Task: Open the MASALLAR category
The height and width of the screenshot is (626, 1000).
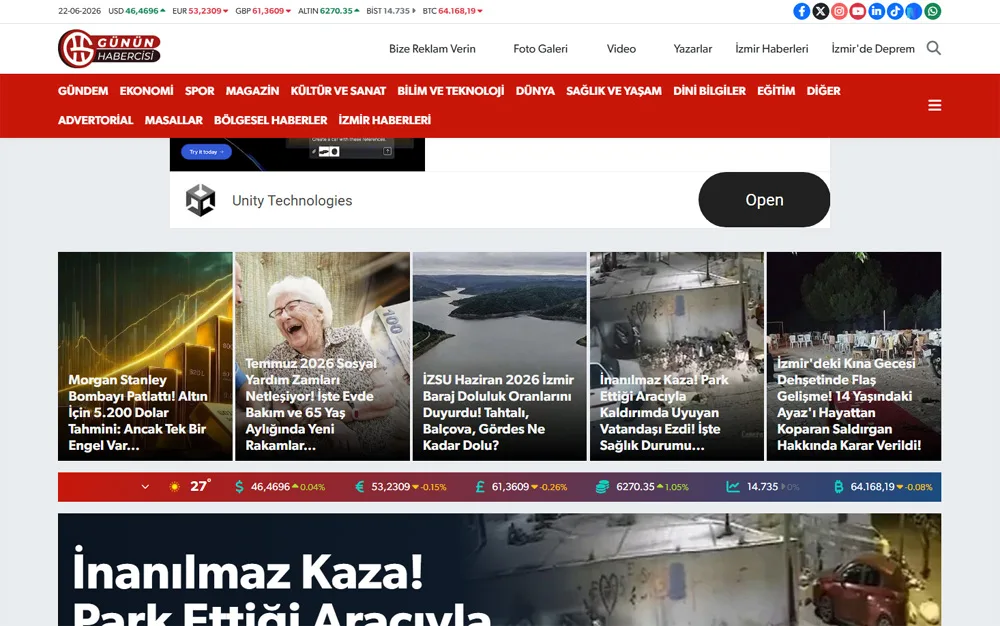Action: (x=173, y=120)
